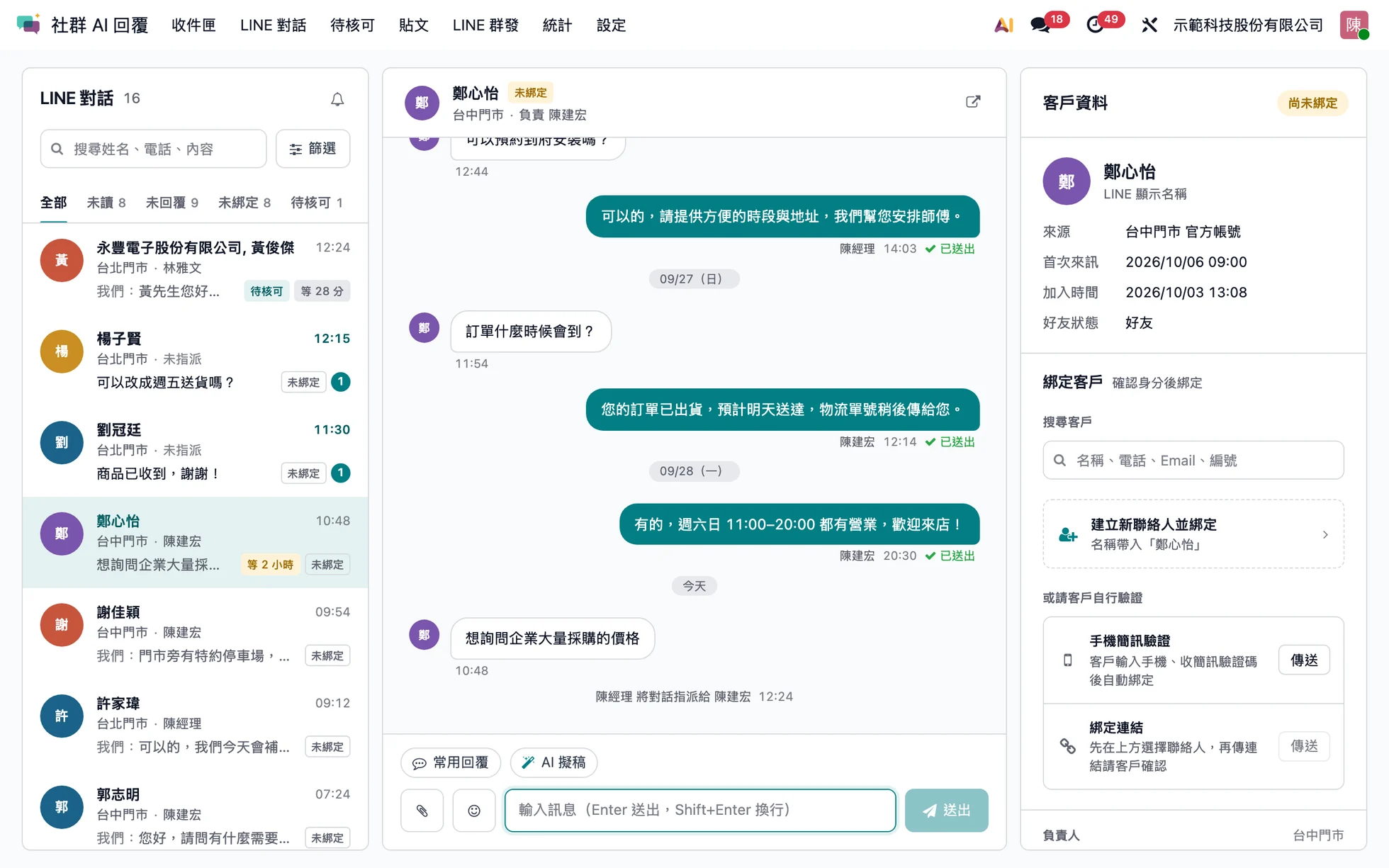This screenshot has height=868, width=1389.
Task: Click the 黃 avatar of 永豐電子 conversation
Action: (62, 260)
